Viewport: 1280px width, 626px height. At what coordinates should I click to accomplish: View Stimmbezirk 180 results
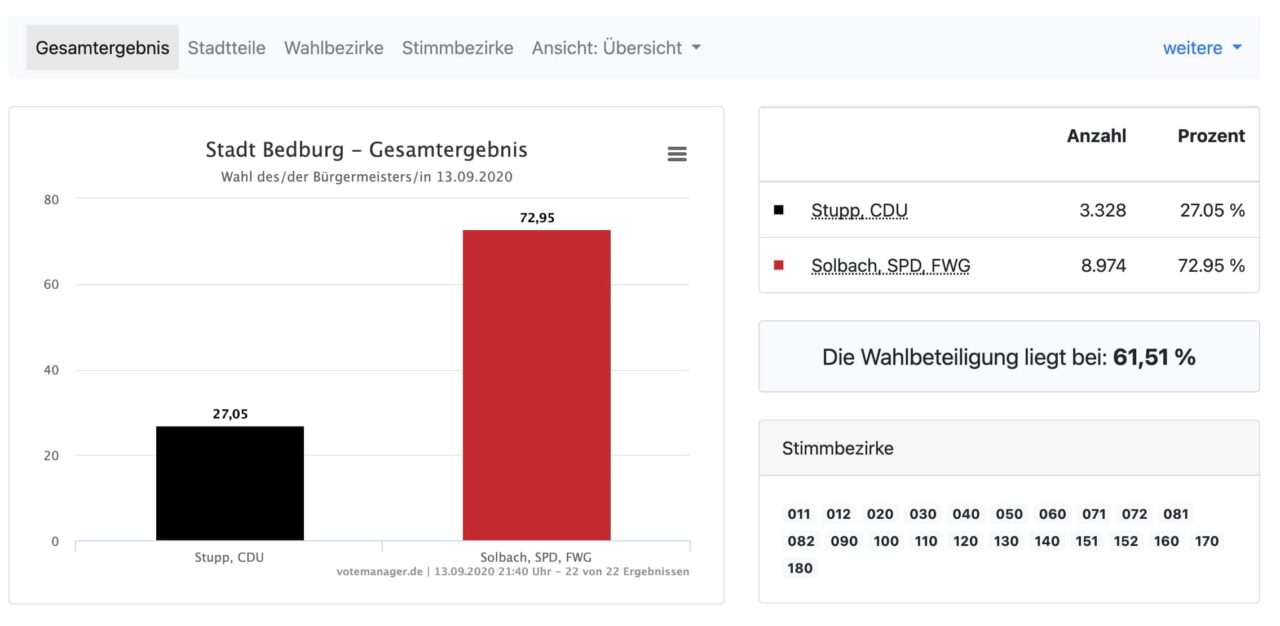pos(801,568)
